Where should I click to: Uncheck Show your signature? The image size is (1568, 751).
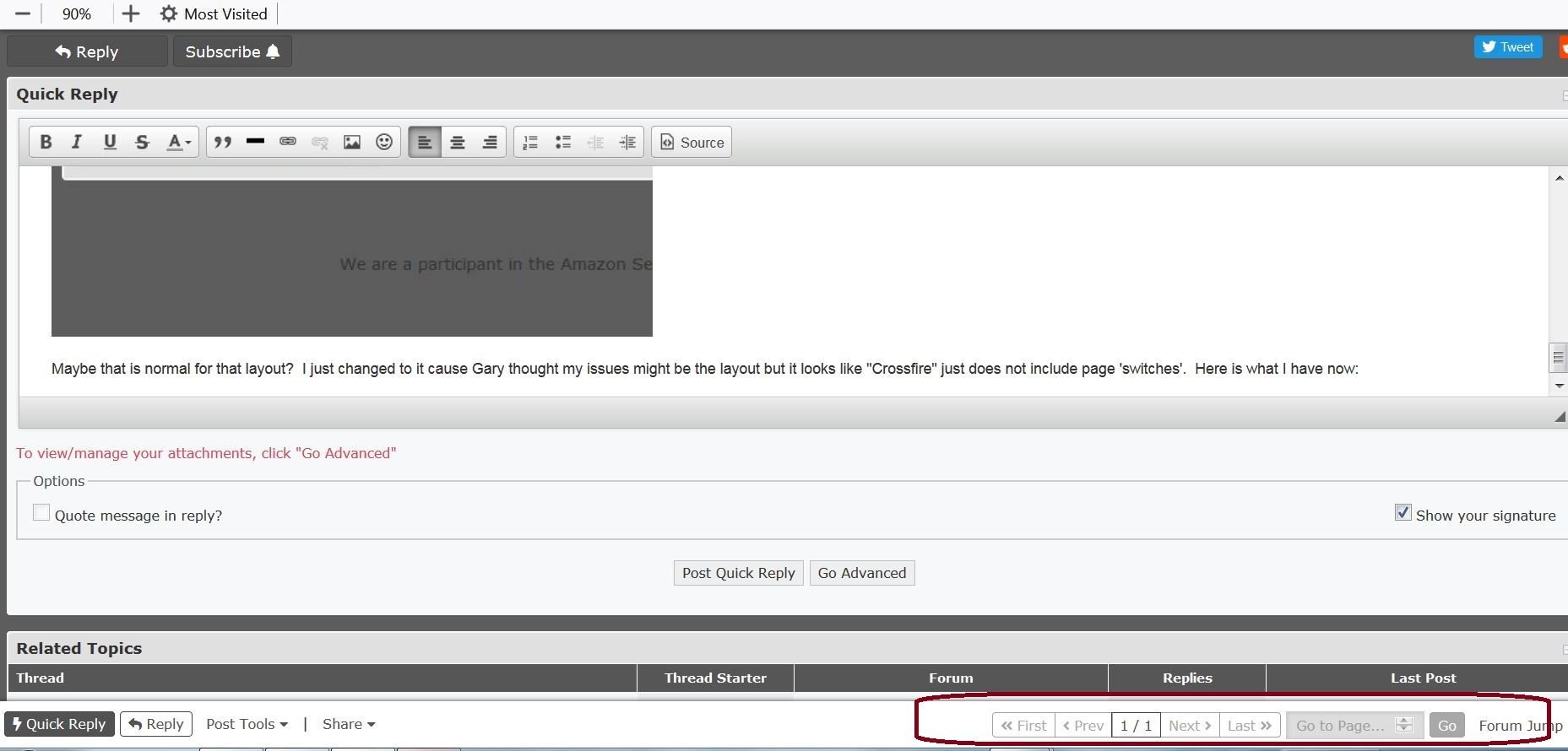pos(1403,513)
